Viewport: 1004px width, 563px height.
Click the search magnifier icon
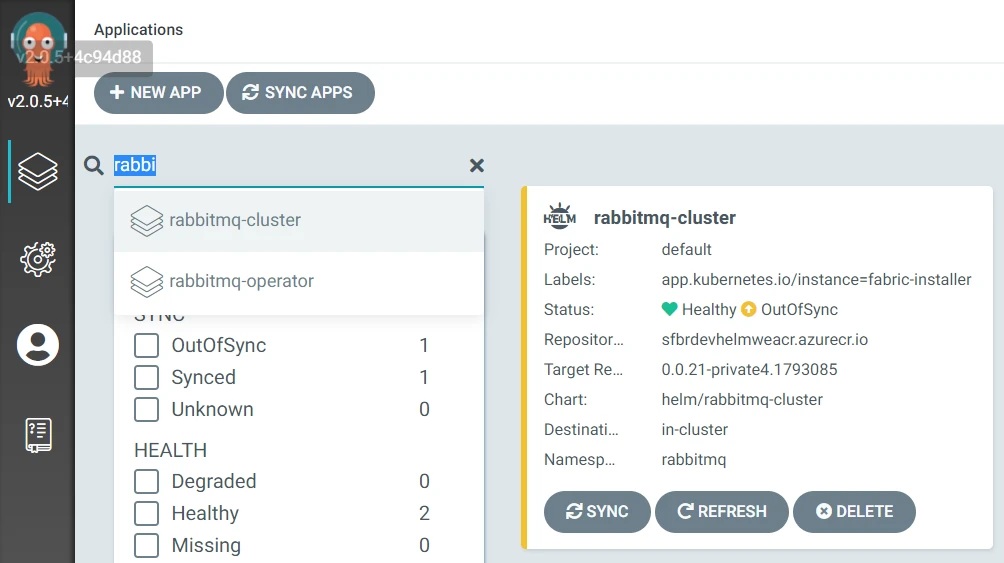(x=93, y=165)
